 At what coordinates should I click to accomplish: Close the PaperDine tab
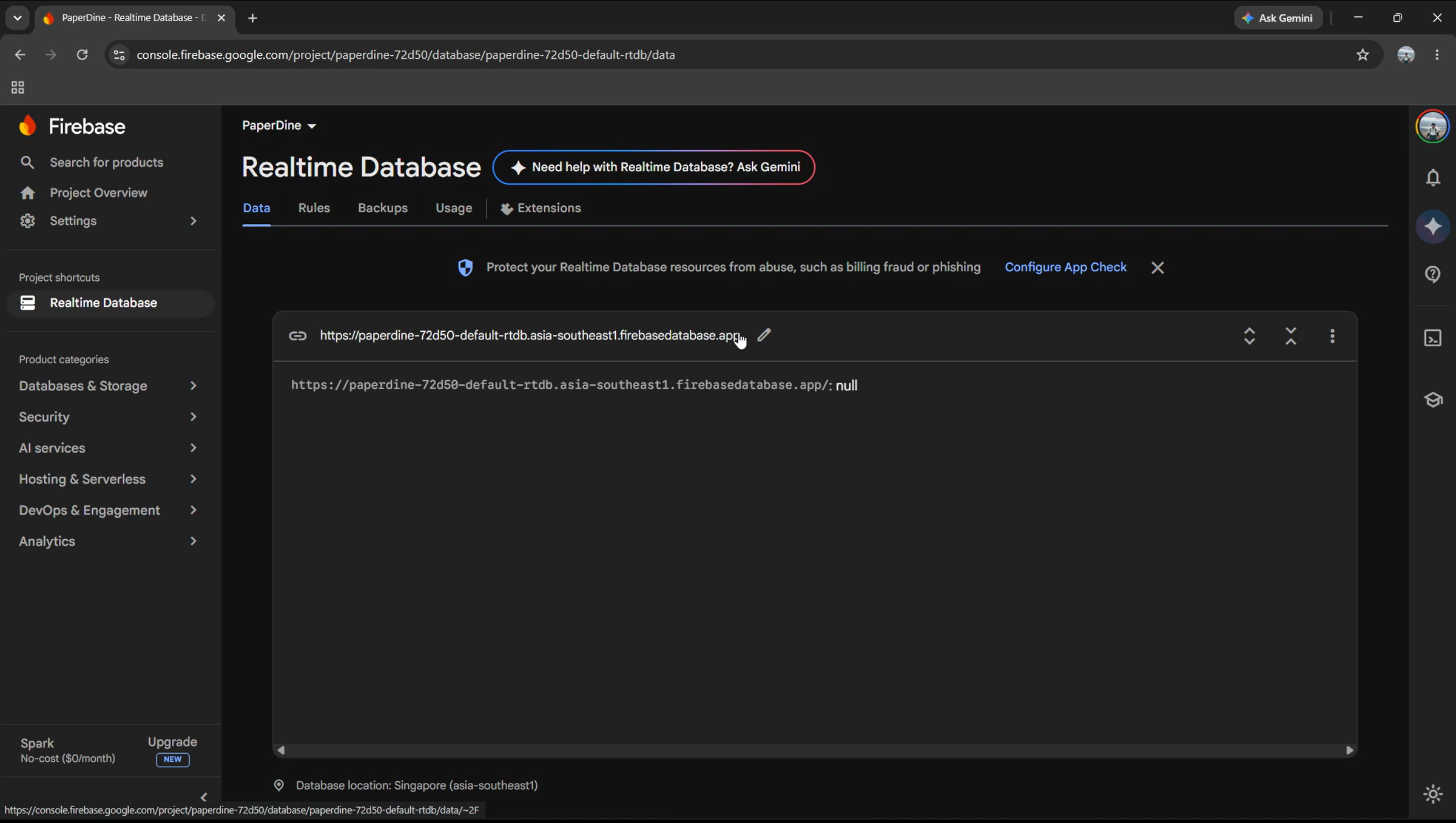221,18
